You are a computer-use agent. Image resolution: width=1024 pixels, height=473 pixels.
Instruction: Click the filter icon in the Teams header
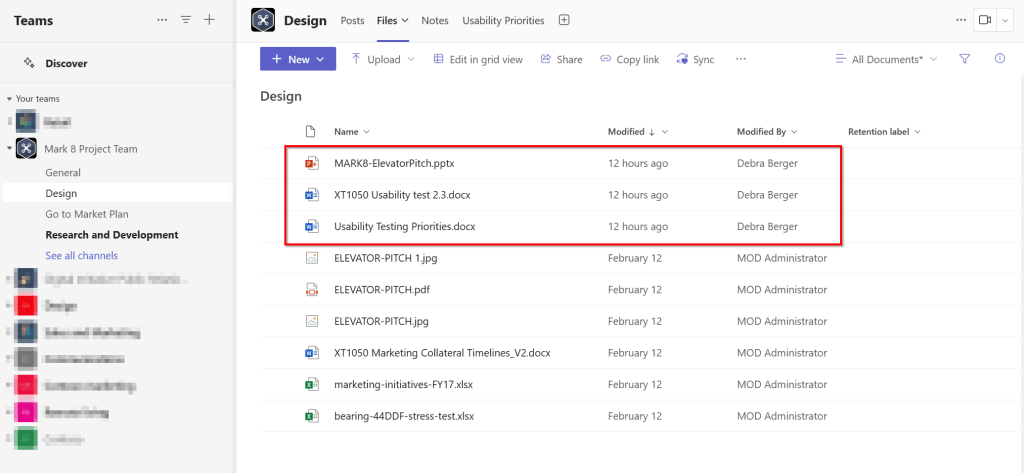click(x=186, y=20)
